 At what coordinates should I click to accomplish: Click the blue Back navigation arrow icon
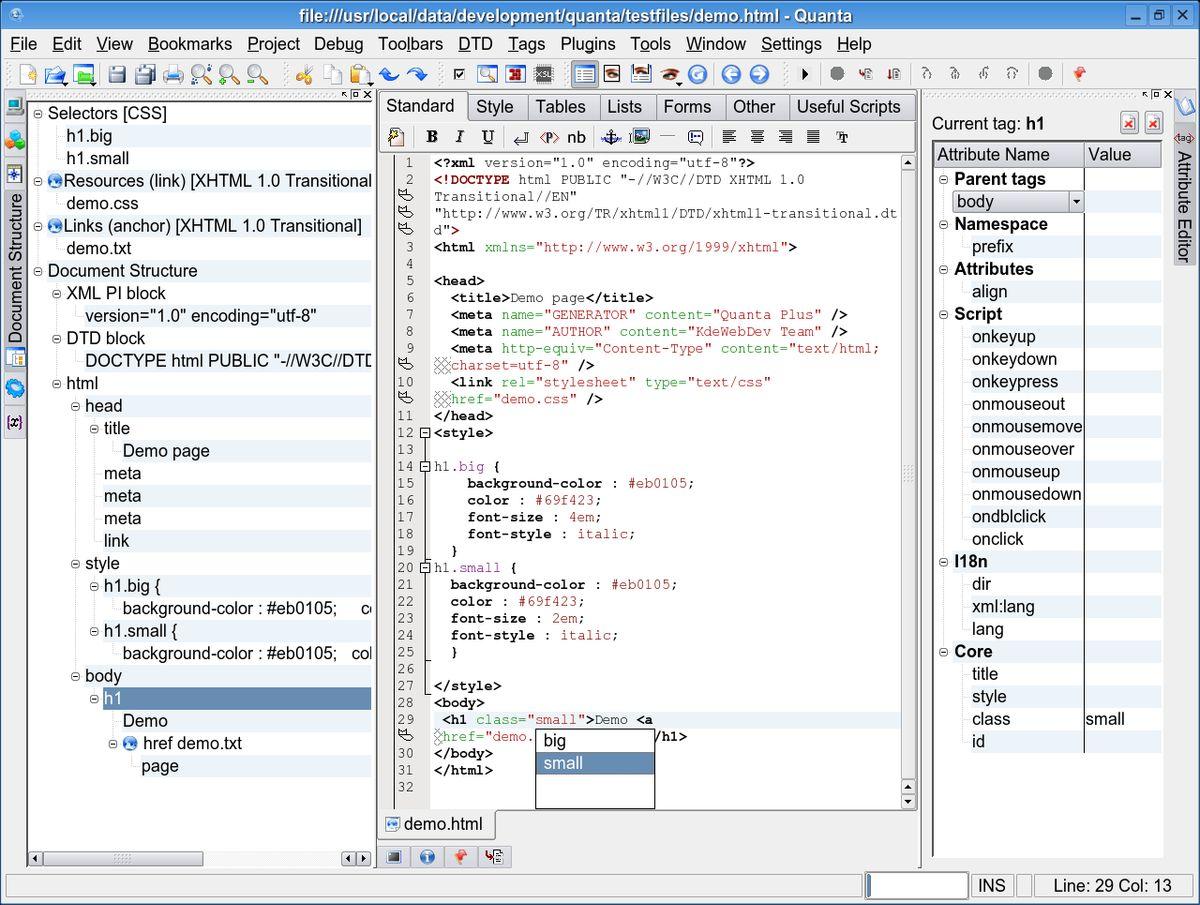(x=731, y=74)
